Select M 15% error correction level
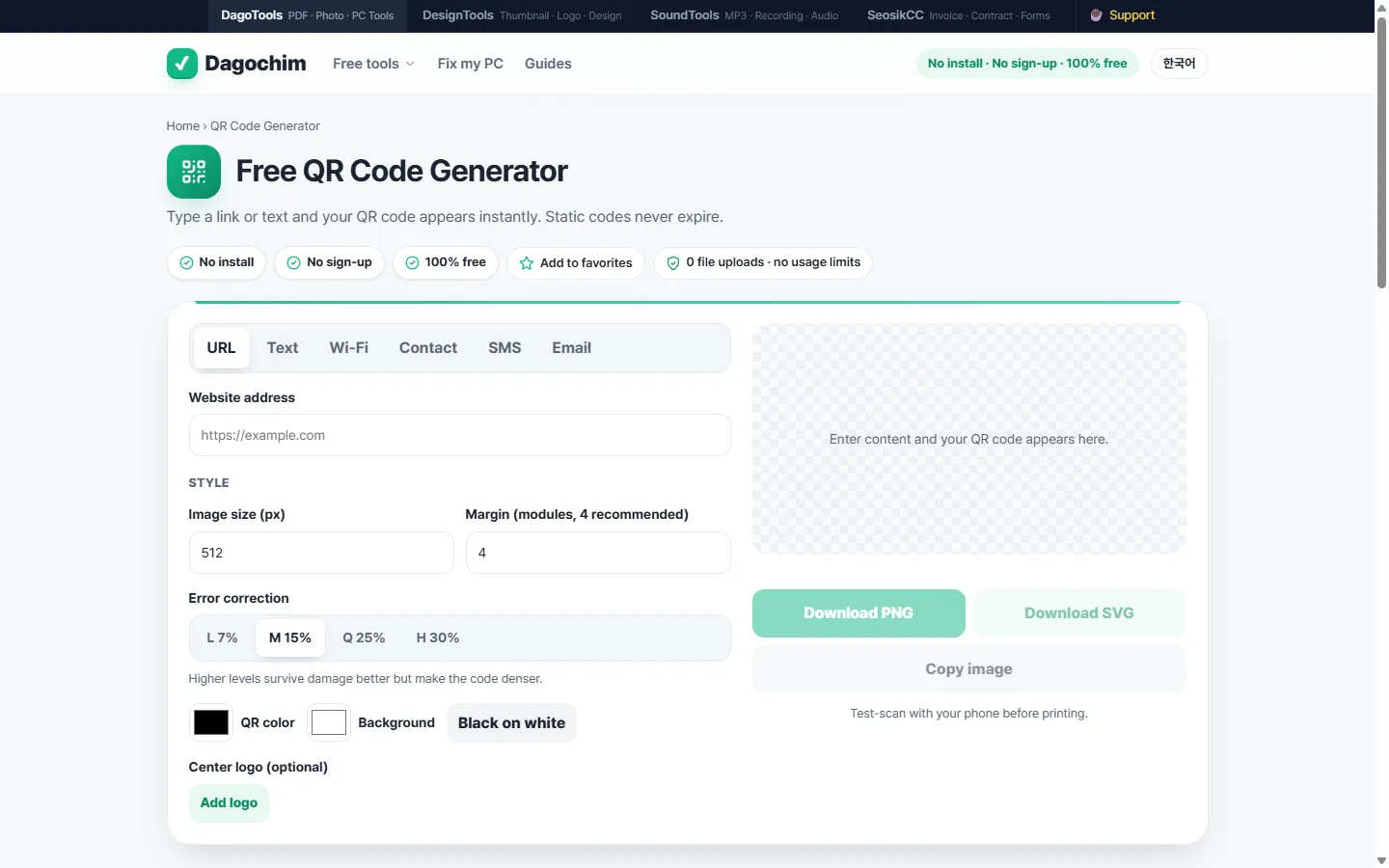The width and height of the screenshot is (1389, 868). [x=290, y=637]
